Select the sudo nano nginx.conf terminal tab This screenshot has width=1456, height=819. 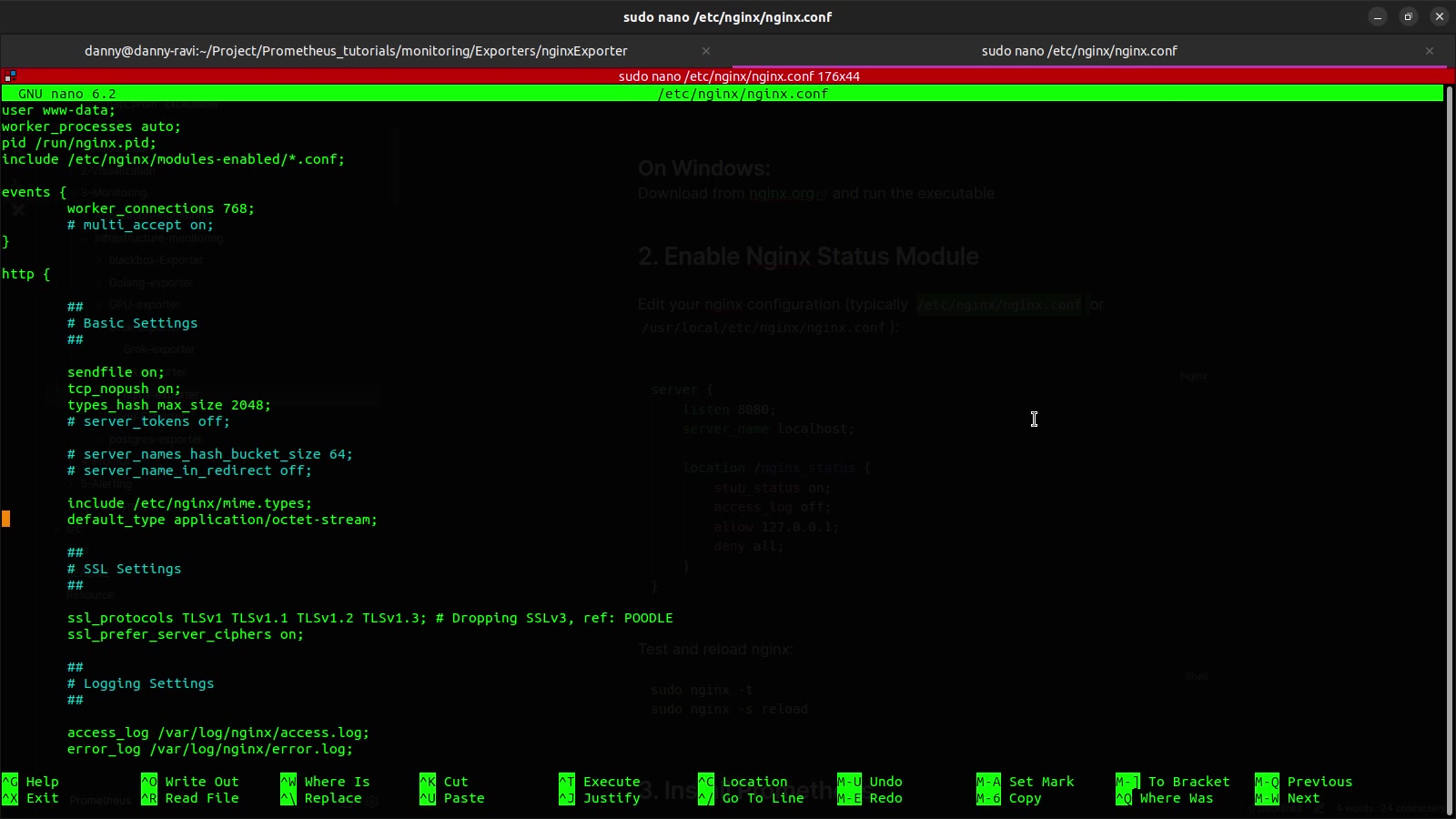click(1079, 51)
